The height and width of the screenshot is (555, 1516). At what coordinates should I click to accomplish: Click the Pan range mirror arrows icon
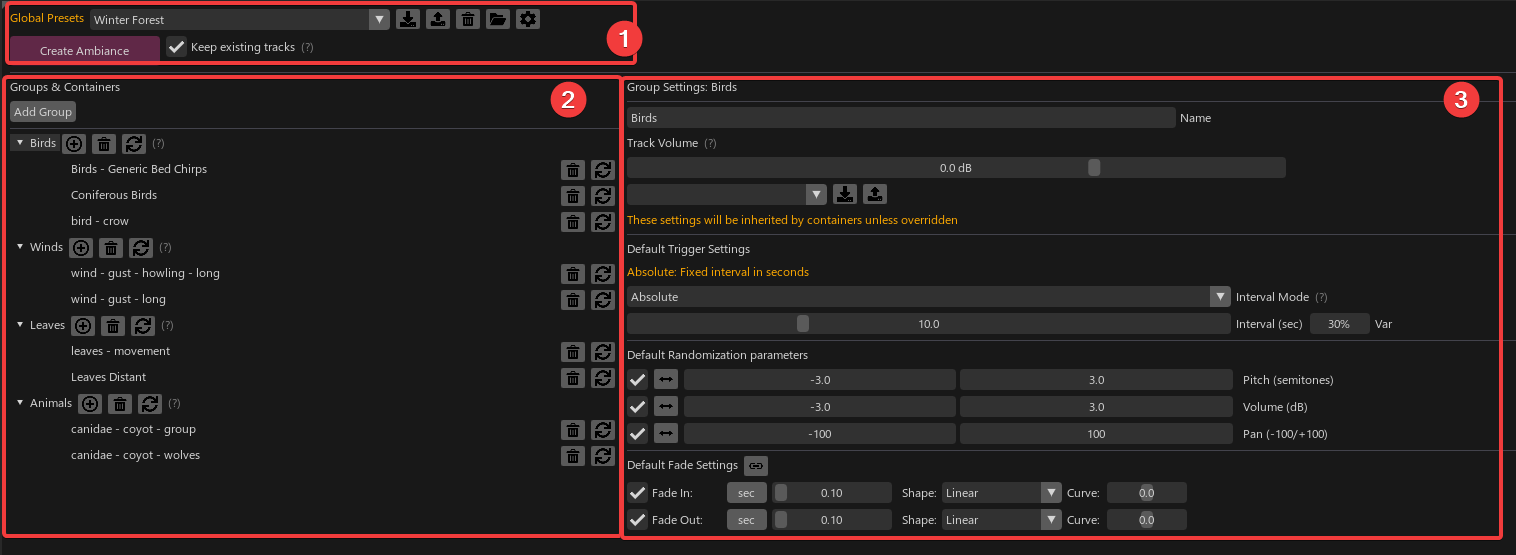pyautogui.click(x=666, y=434)
